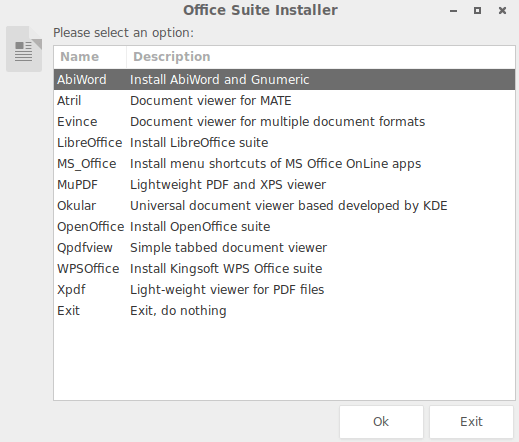Click the document icon beside the prompt

pos(24,49)
